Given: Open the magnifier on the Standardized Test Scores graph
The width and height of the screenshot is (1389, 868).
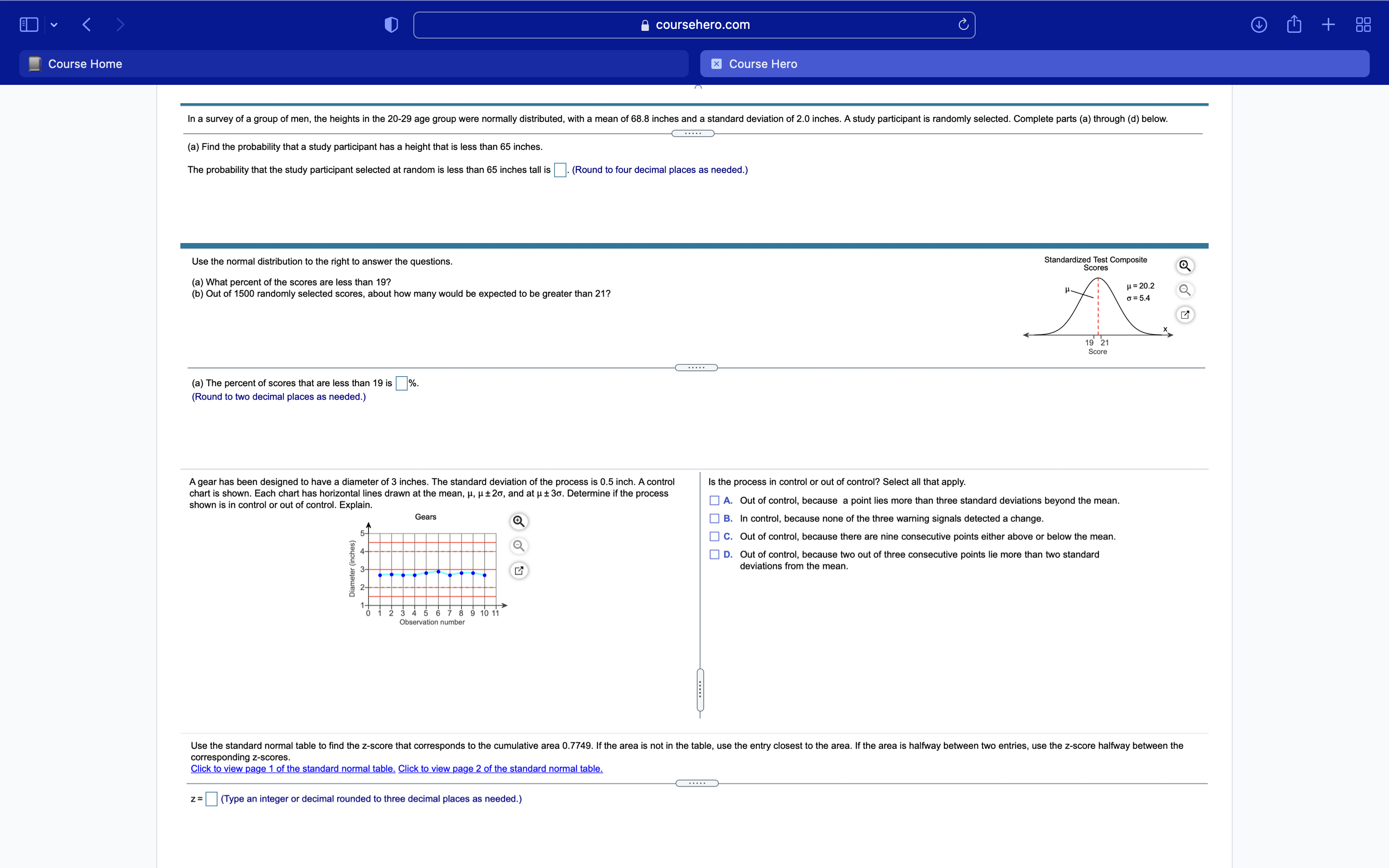Looking at the screenshot, I should pos(1185,265).
